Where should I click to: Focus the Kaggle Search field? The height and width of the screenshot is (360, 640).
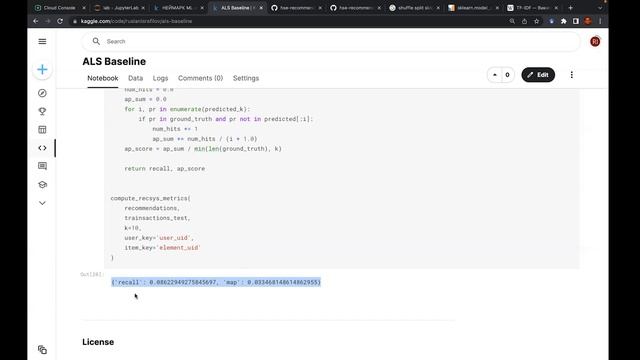click(x=331, y=41)
